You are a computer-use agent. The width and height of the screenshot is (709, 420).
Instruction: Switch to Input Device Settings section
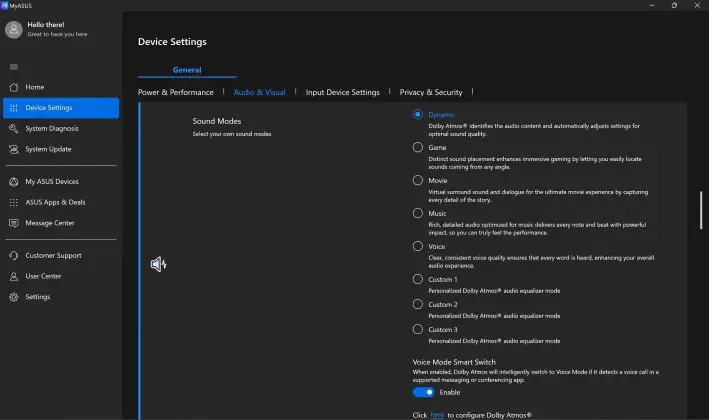pyautogui.click(x=342, y=92)
